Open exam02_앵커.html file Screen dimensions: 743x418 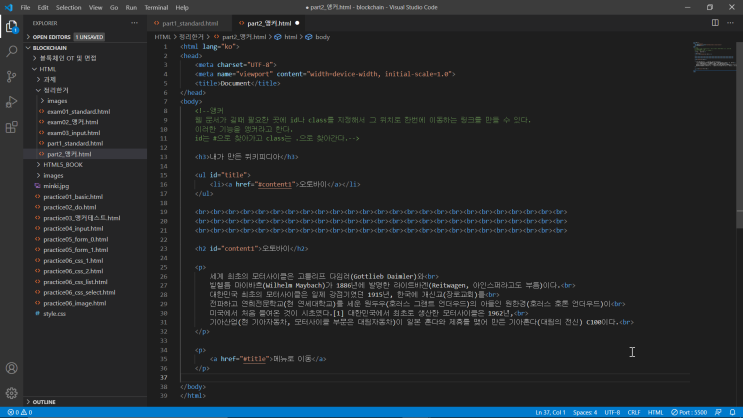[72, 122]
